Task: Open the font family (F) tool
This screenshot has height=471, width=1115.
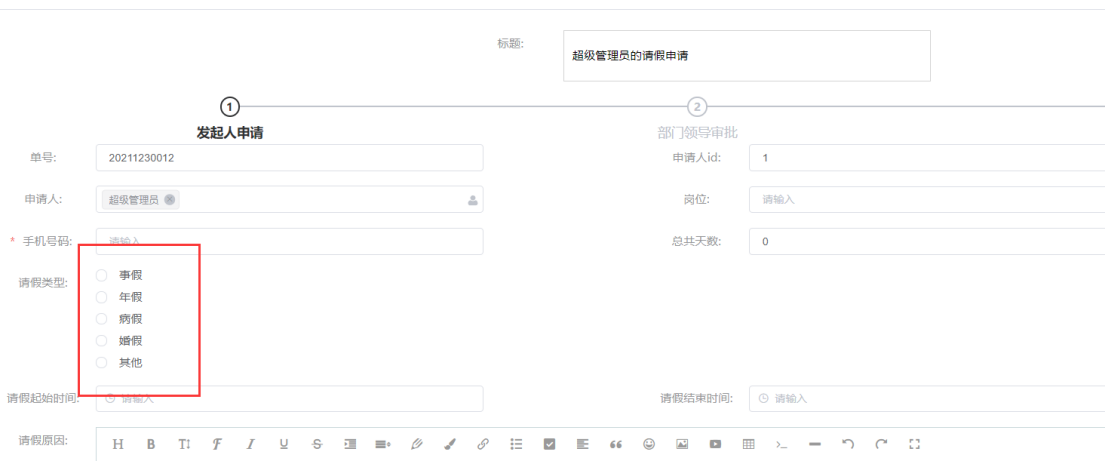Action: click(218, 444)
